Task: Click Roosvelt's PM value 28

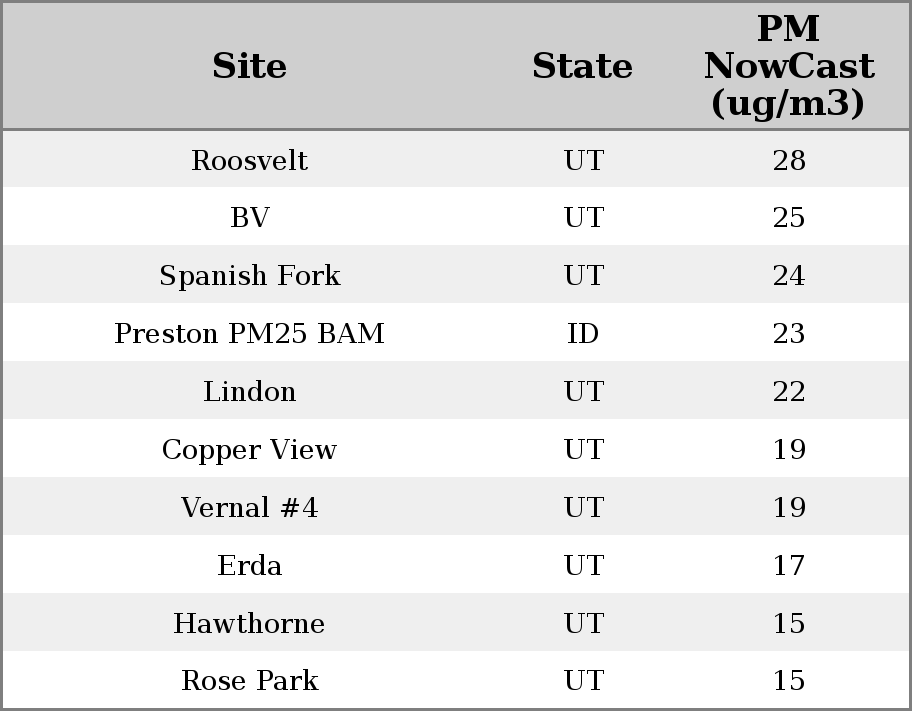Action: click(x=788, y=160)
